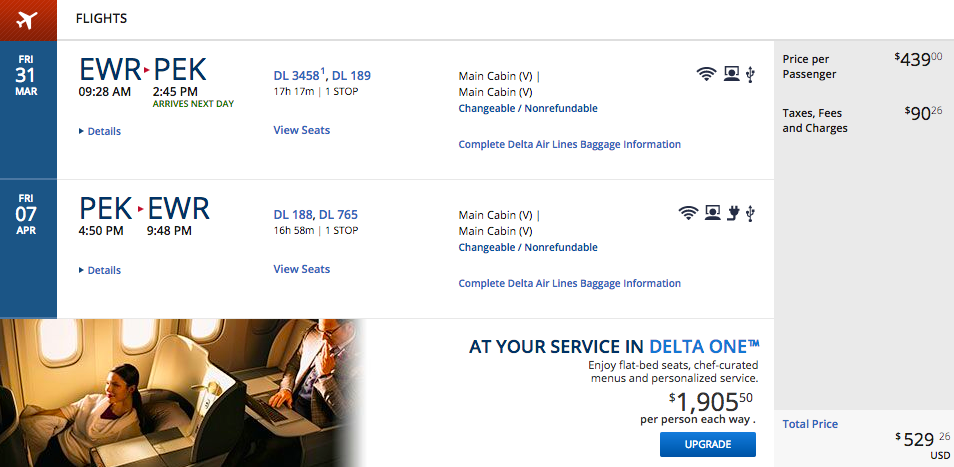The height and width of the screenshot is (467, 954).
Task: Open flight number DL 3458 link
Action: coord(297,75)
